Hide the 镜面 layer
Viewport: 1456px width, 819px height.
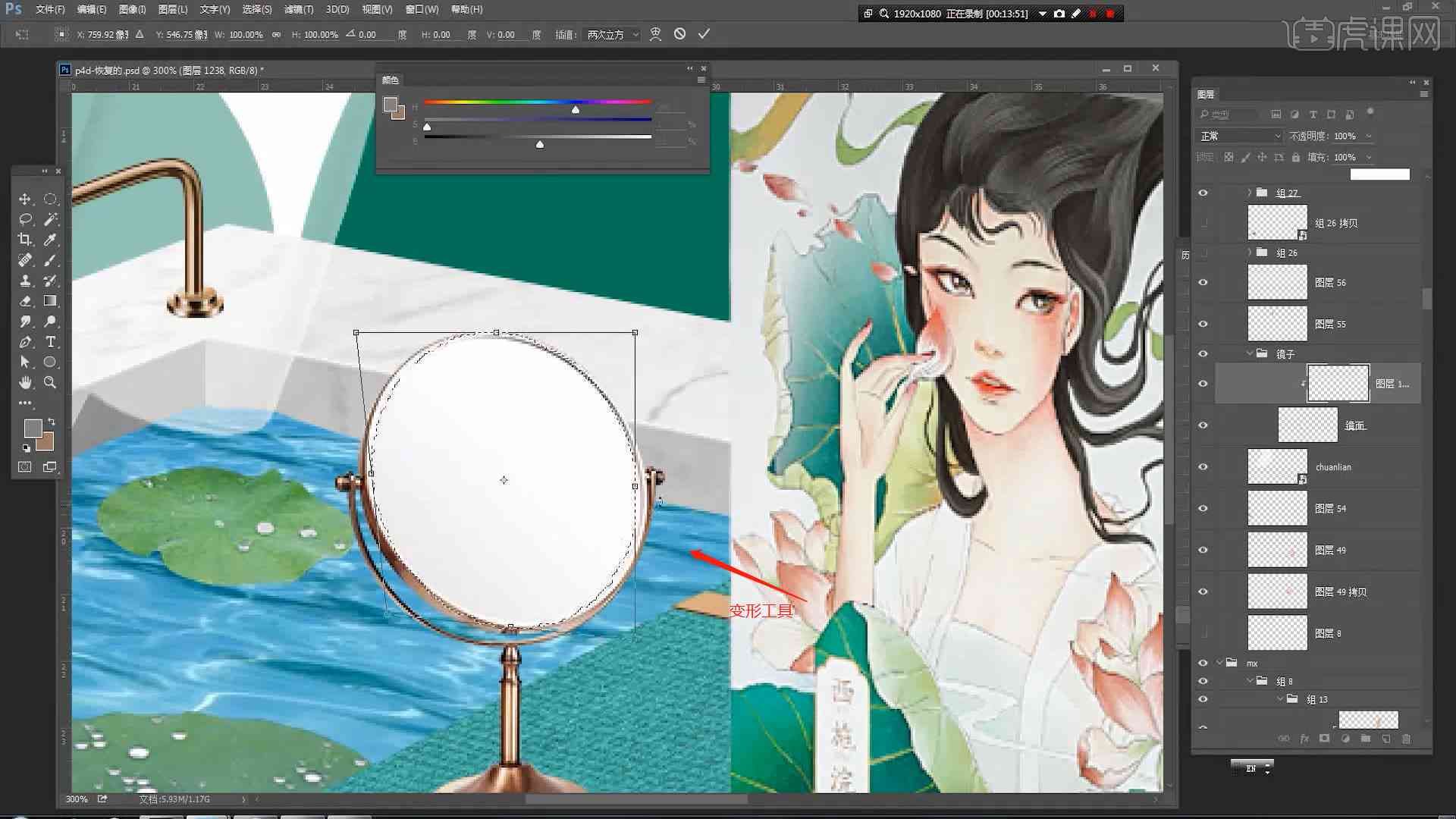click(x=1203, y=425)
